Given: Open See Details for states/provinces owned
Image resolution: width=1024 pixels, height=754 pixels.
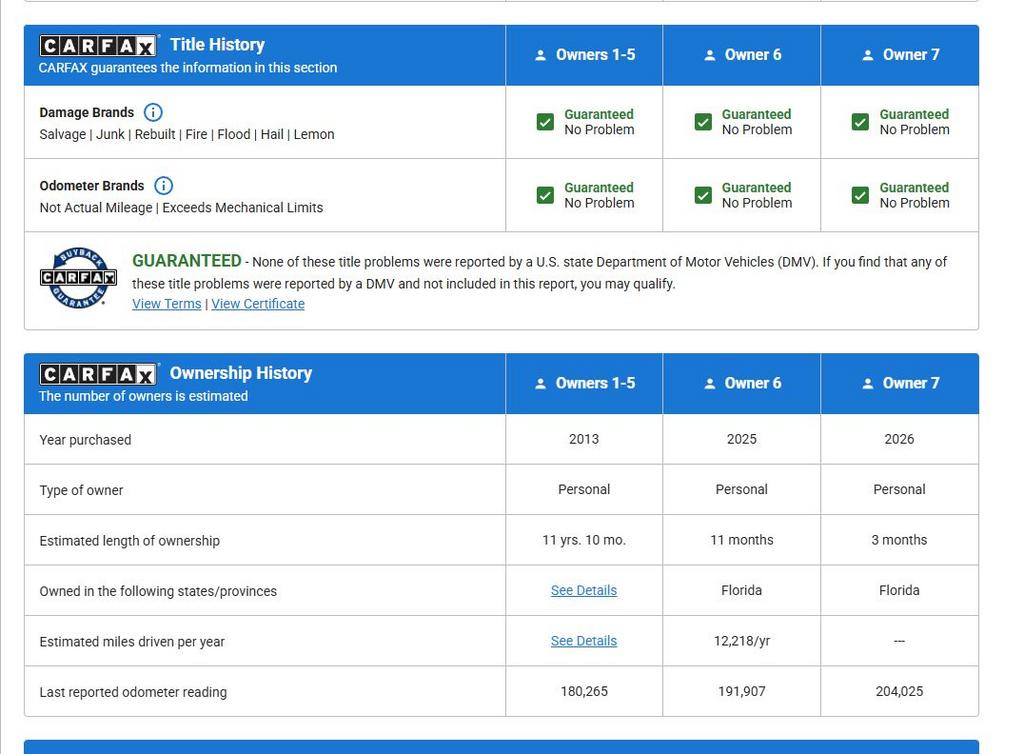Looking at the screenshot, I should [584, 590].
